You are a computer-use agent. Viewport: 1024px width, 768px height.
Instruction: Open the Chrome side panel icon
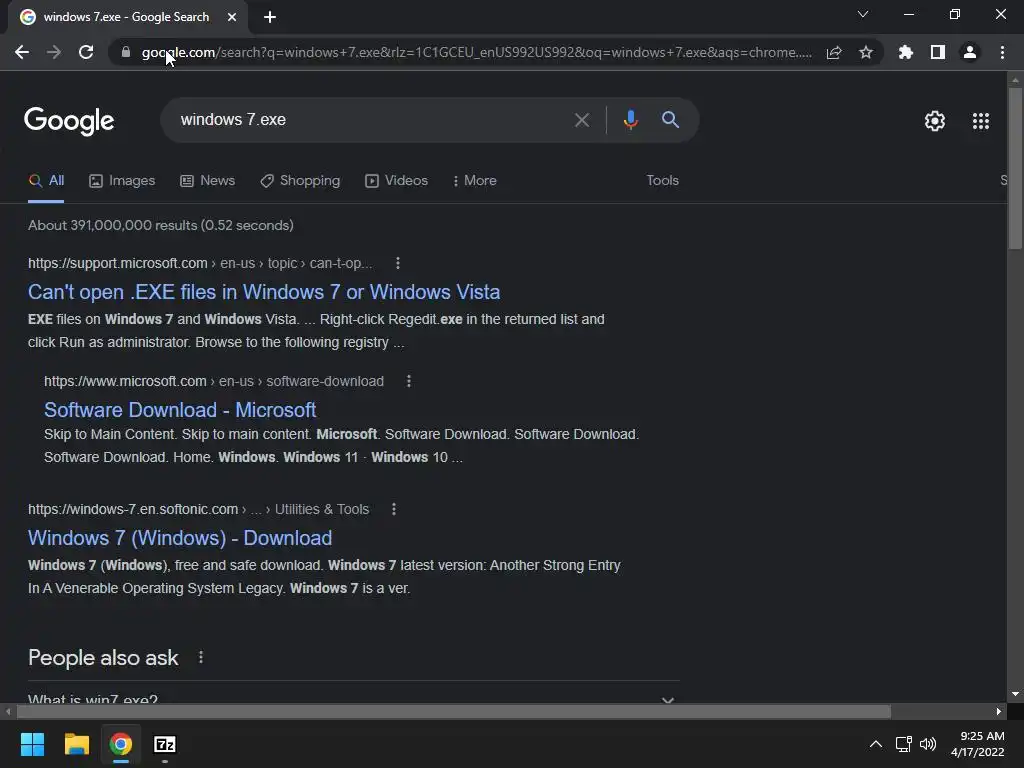[x=938, y=52]
